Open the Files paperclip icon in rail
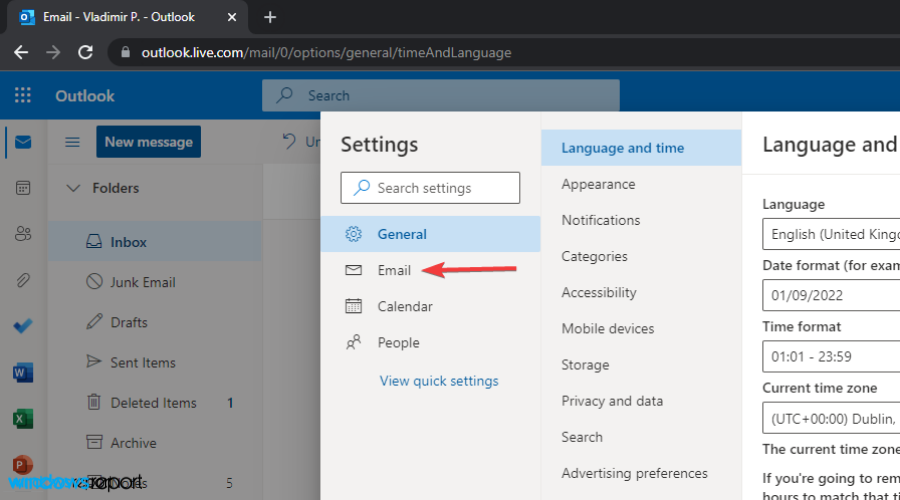Image resolution: width=900 pixels, height=500 pixels. click(23, 280)
